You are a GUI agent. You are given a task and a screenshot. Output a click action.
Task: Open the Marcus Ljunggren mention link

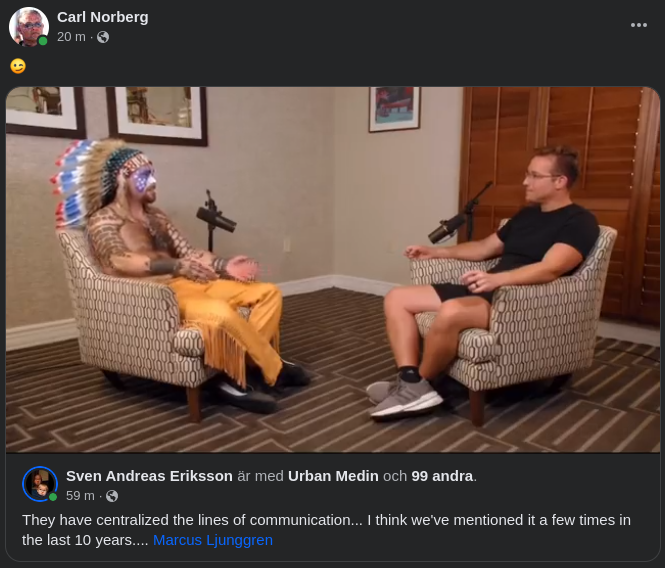click(212, 540)
